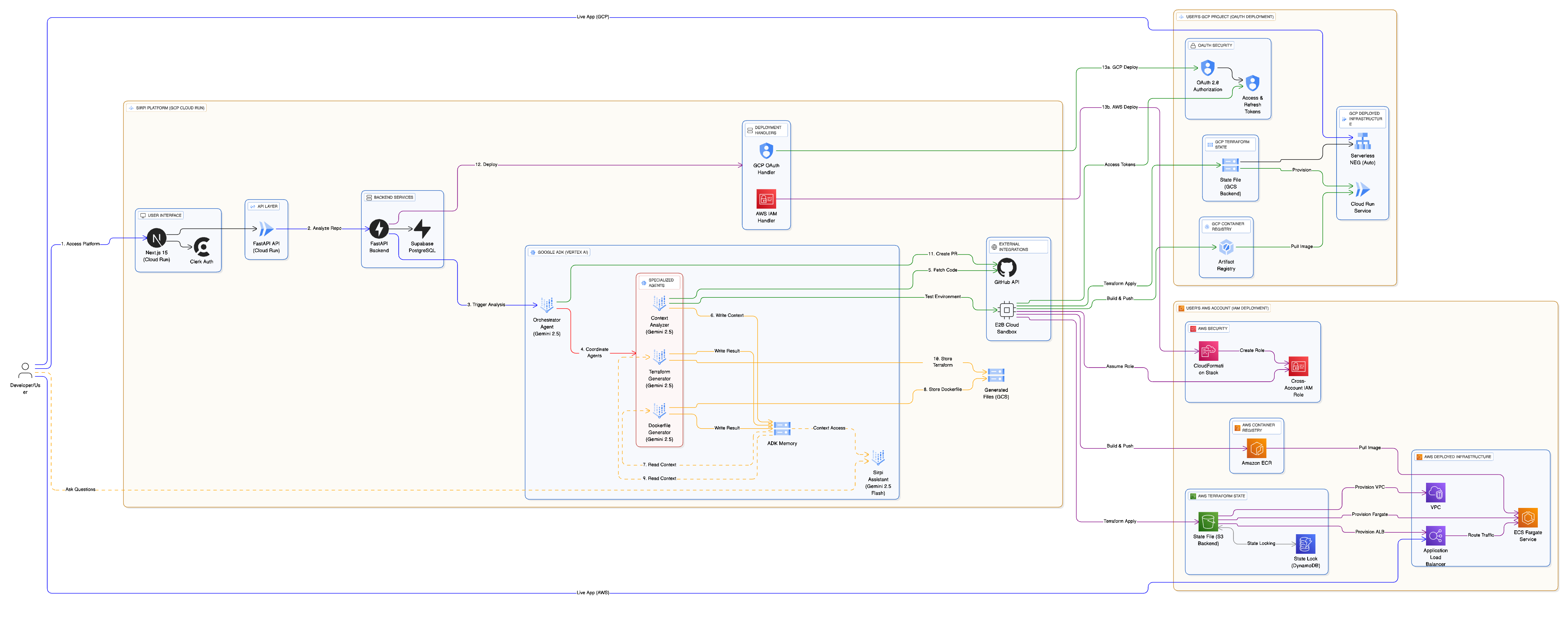Select the 'Live App (GCP)' edge label
1568x624 pixels.
coord(592,17)
